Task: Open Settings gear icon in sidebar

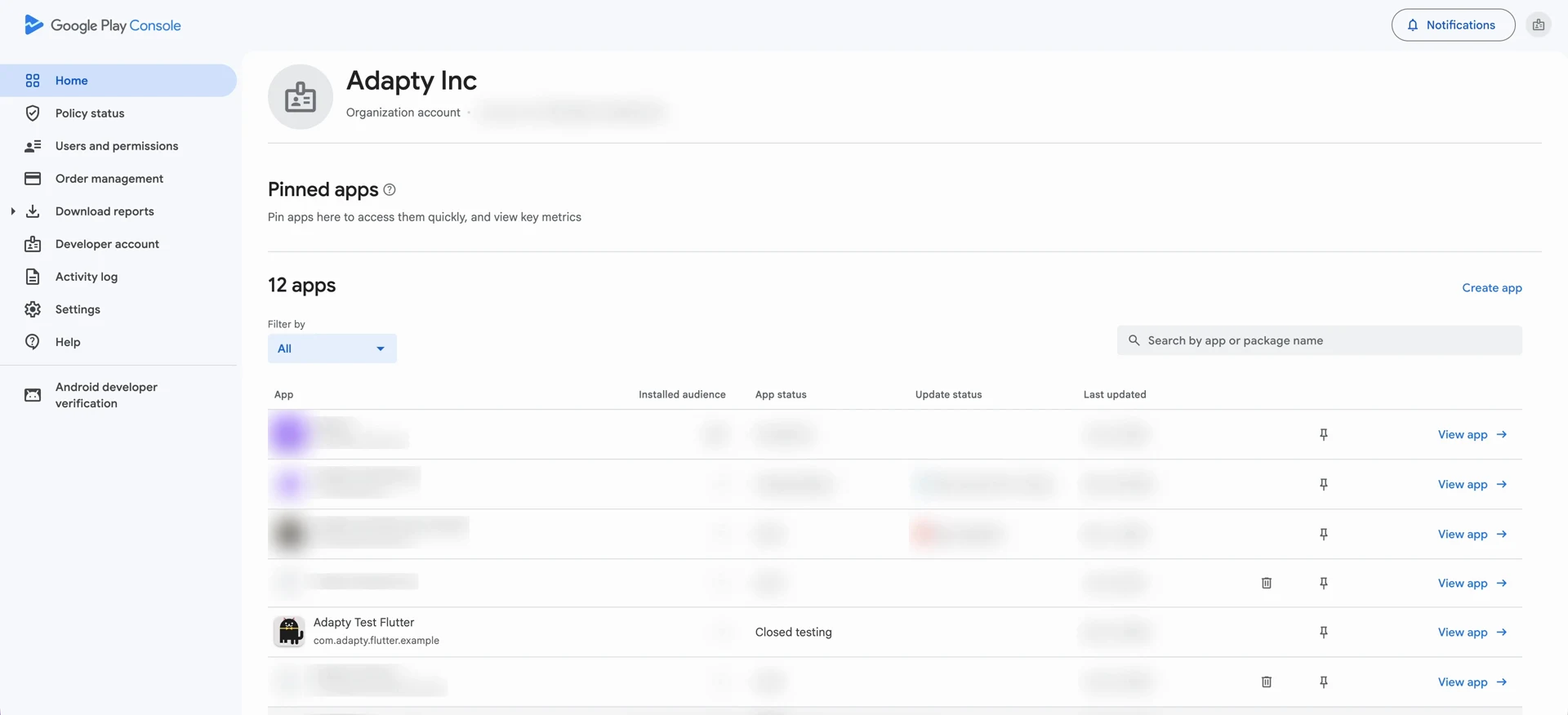Action: (x=33, y=309)
